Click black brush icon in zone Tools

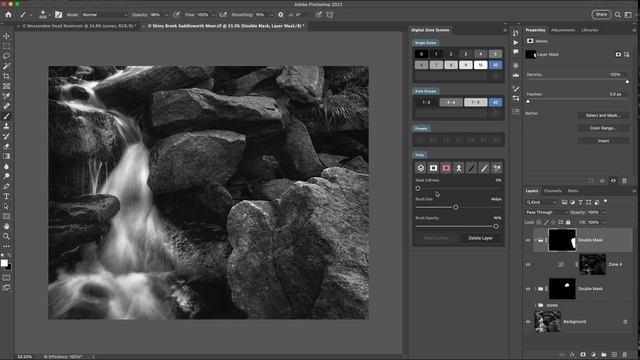471,168
